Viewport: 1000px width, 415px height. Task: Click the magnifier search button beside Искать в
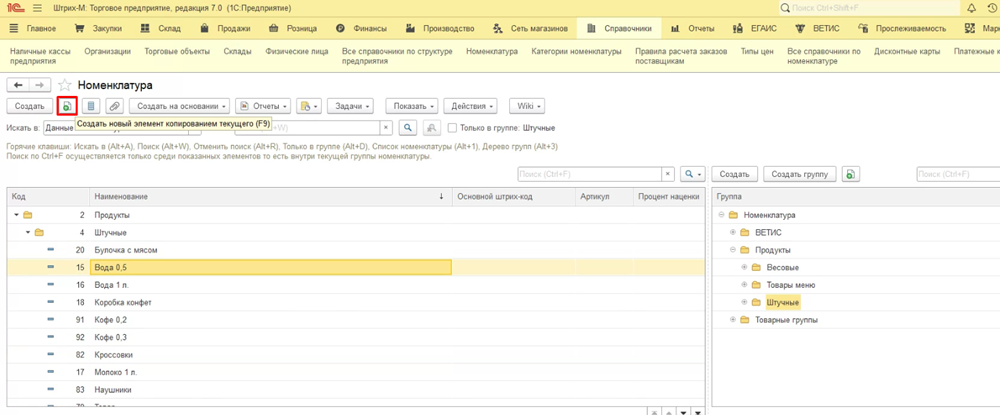(408, 128)
